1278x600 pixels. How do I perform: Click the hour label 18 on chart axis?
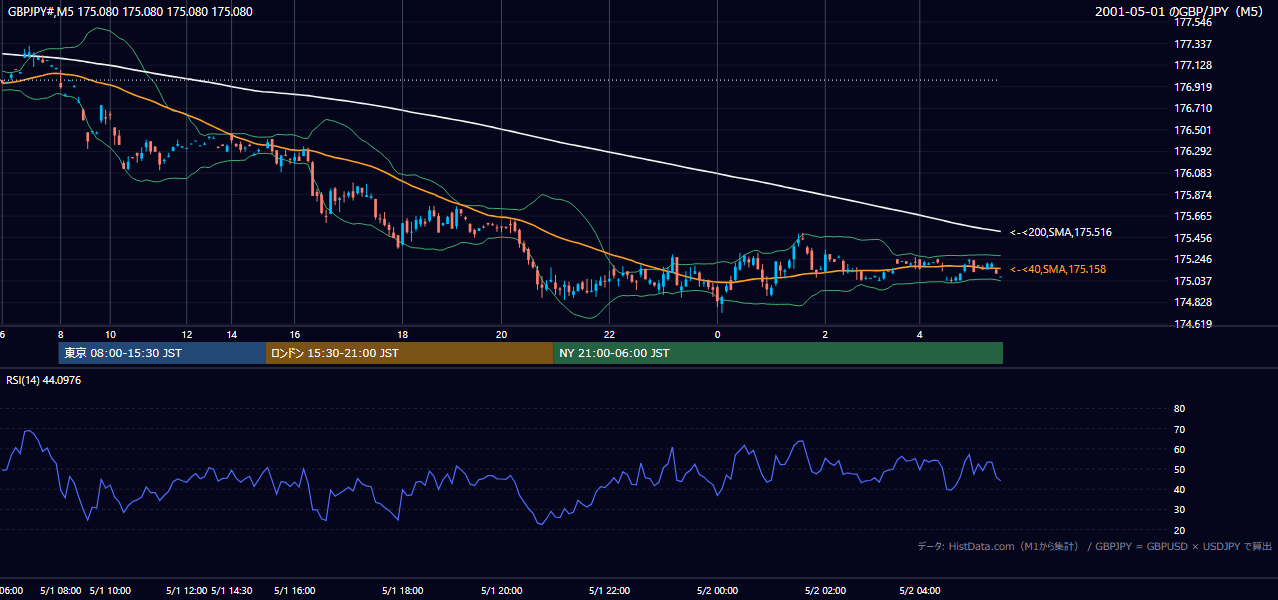point(402,334)
